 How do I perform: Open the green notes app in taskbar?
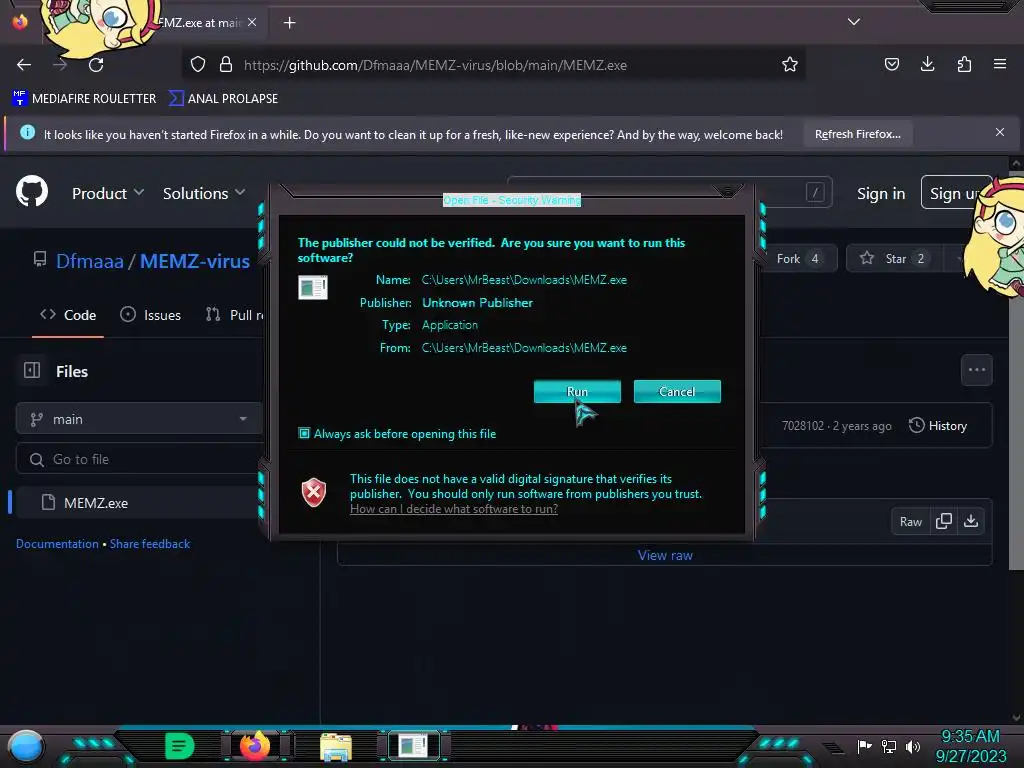[179, 746]
